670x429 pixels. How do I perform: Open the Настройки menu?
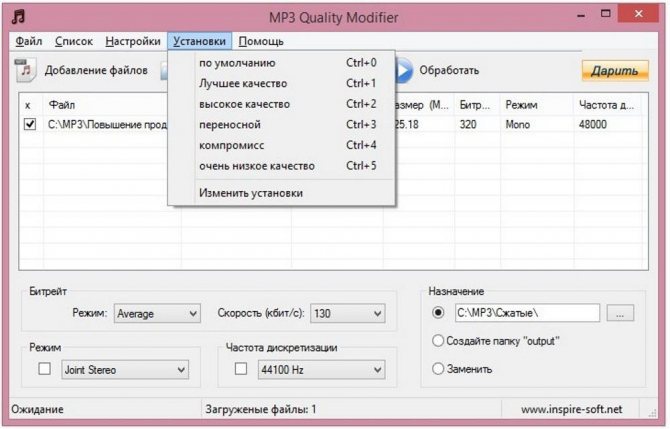(133, 41)
